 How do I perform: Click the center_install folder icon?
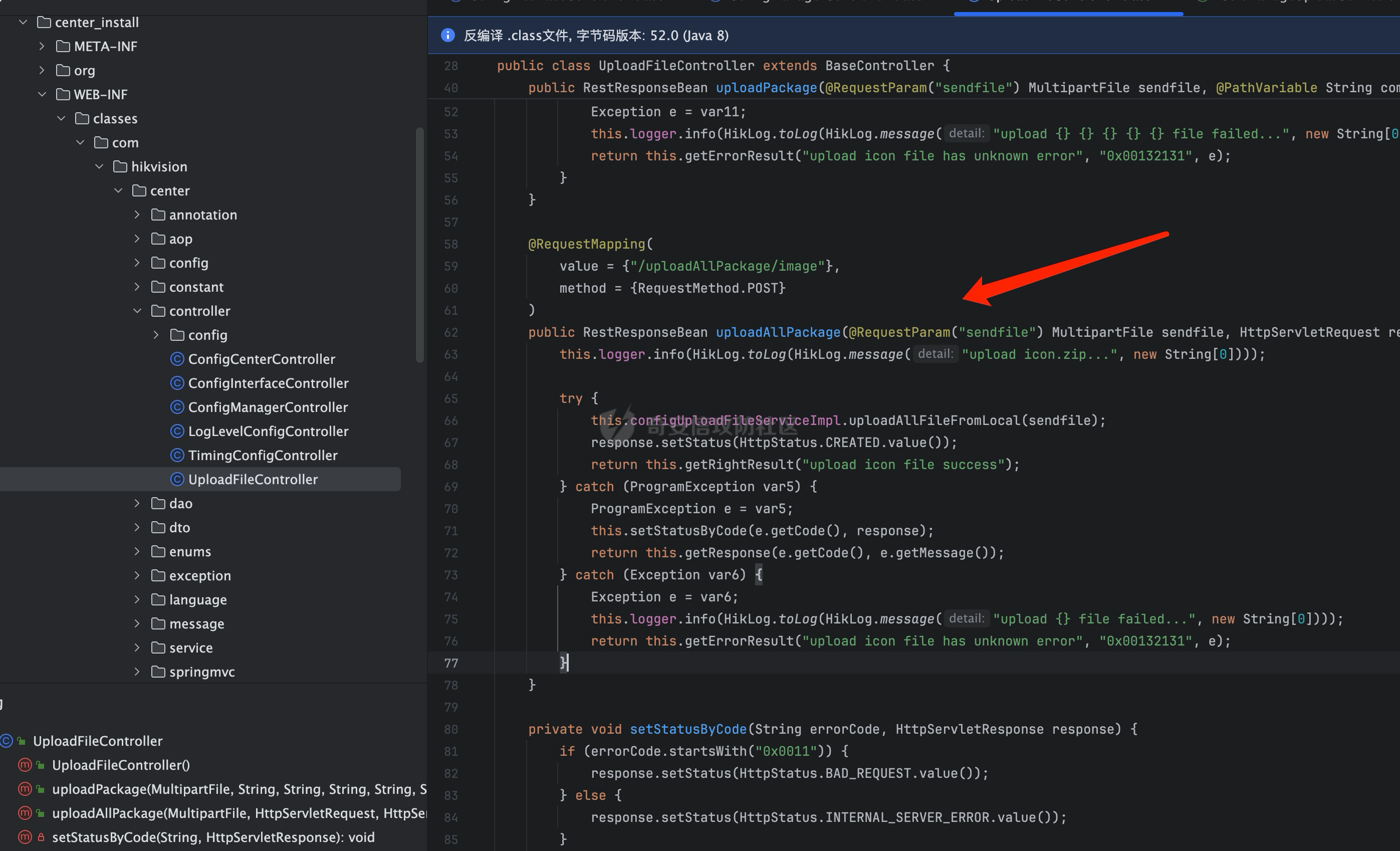click(x=44, y=22)
